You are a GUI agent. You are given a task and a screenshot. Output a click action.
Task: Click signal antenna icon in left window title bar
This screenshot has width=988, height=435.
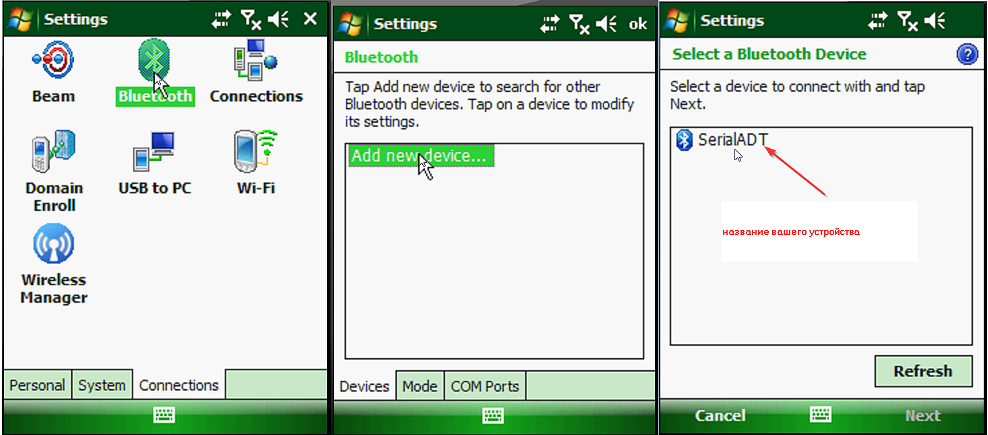point(251,20)
